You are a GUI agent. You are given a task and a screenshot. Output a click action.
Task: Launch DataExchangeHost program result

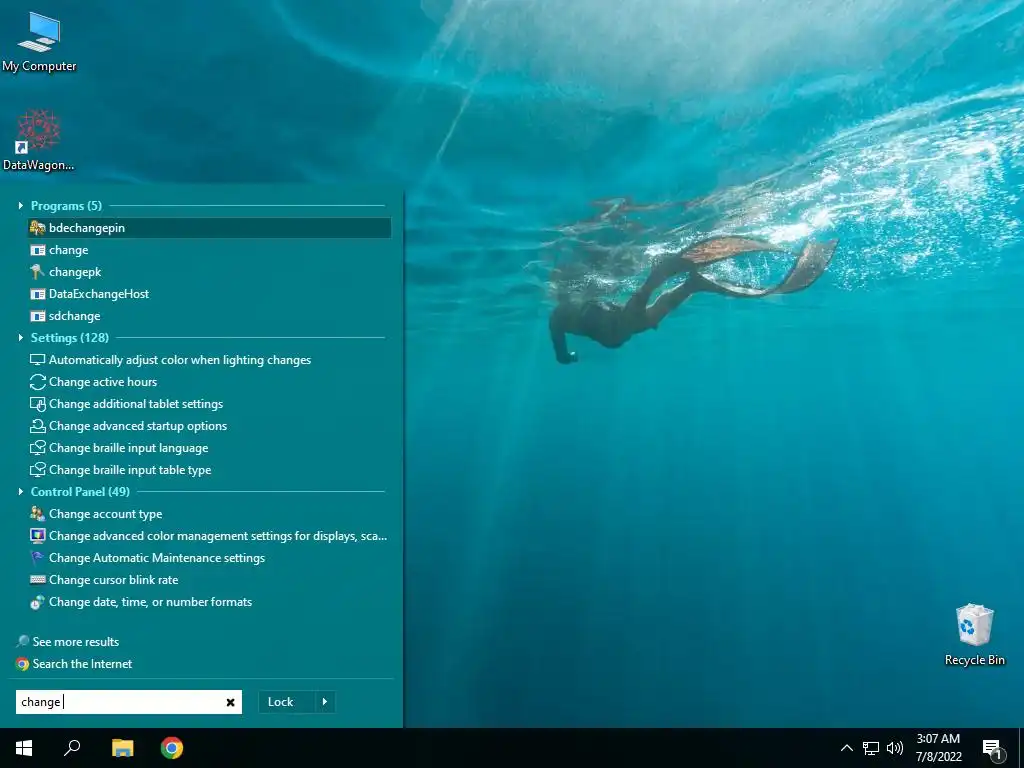click(x=209, y=294)
